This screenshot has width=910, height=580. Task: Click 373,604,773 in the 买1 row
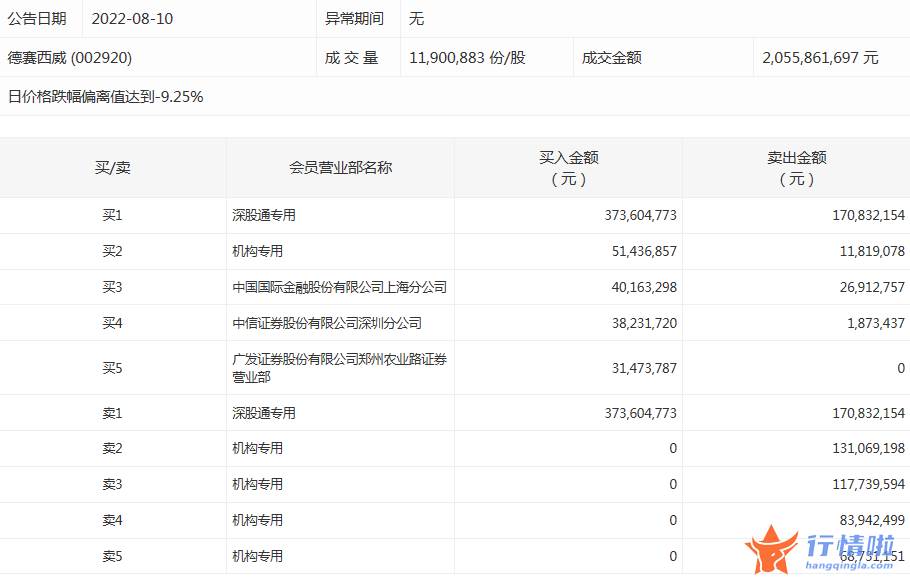tap(641, 215)
